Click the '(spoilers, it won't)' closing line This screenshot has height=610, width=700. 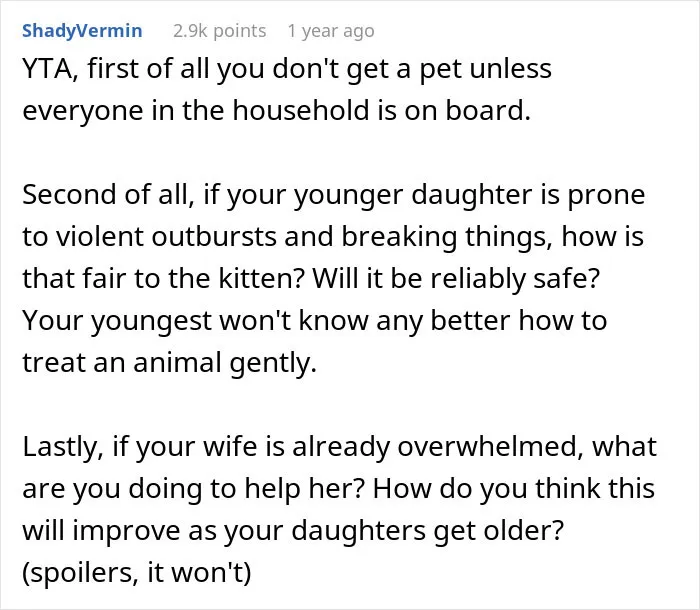(x=137, y=572)
